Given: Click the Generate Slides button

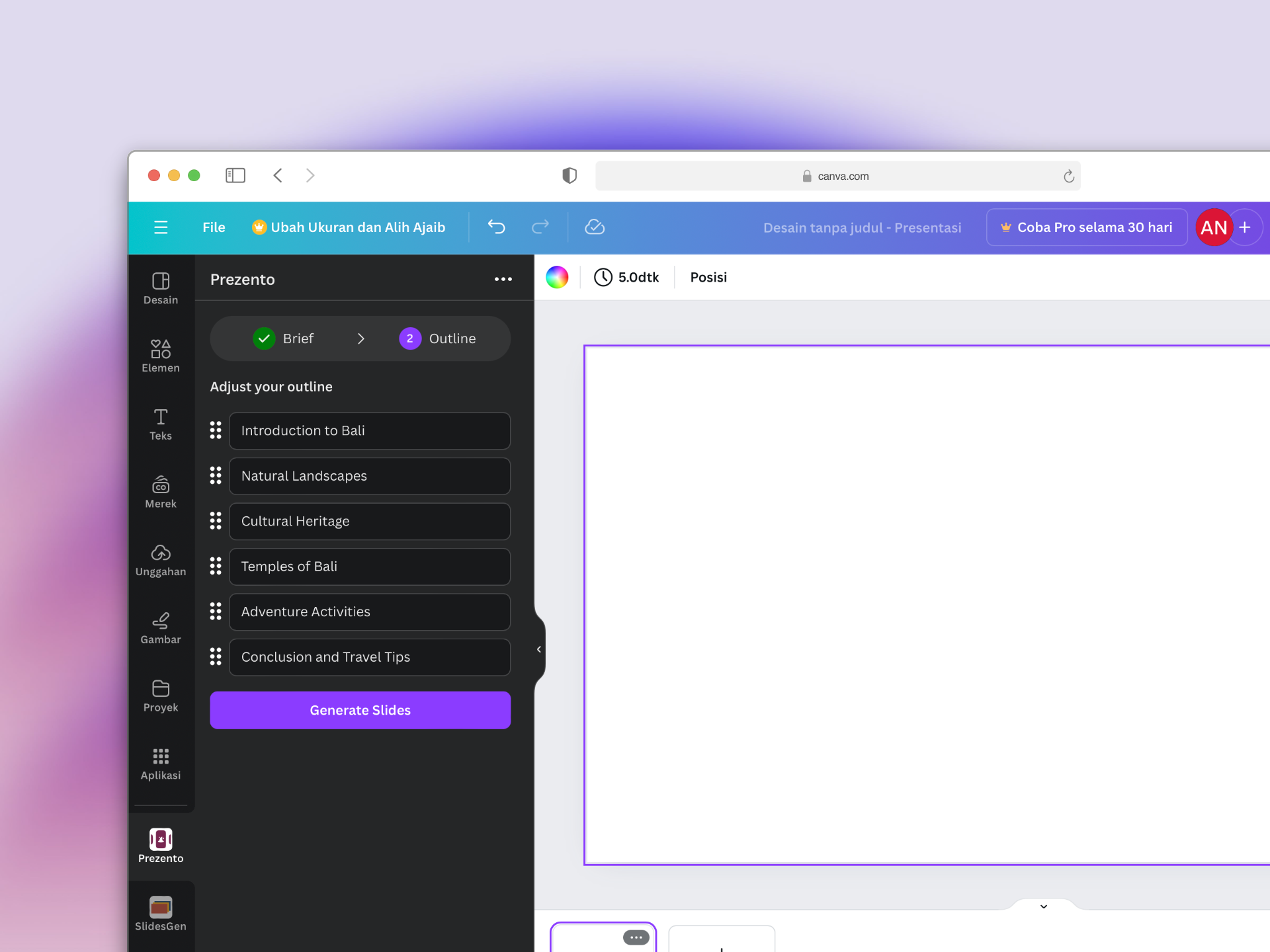Looking at the screenshot, I should (x=360, y=710).
